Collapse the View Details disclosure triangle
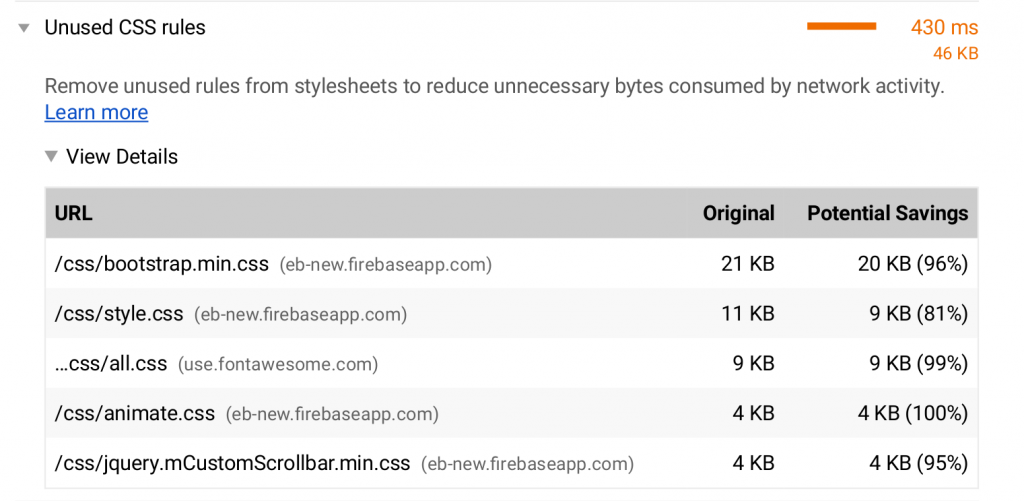 (x=50, y=156)
